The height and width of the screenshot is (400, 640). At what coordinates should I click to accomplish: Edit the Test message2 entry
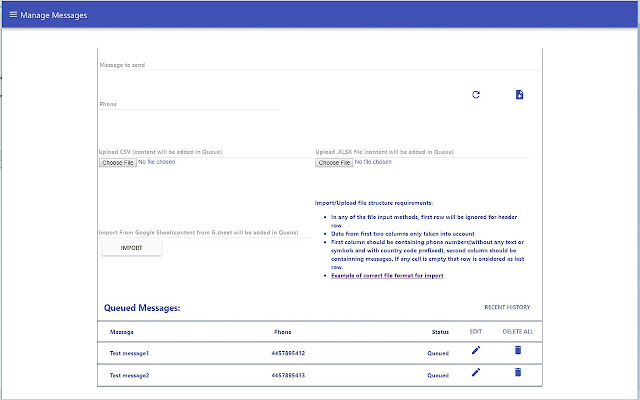tap(476, 373)
